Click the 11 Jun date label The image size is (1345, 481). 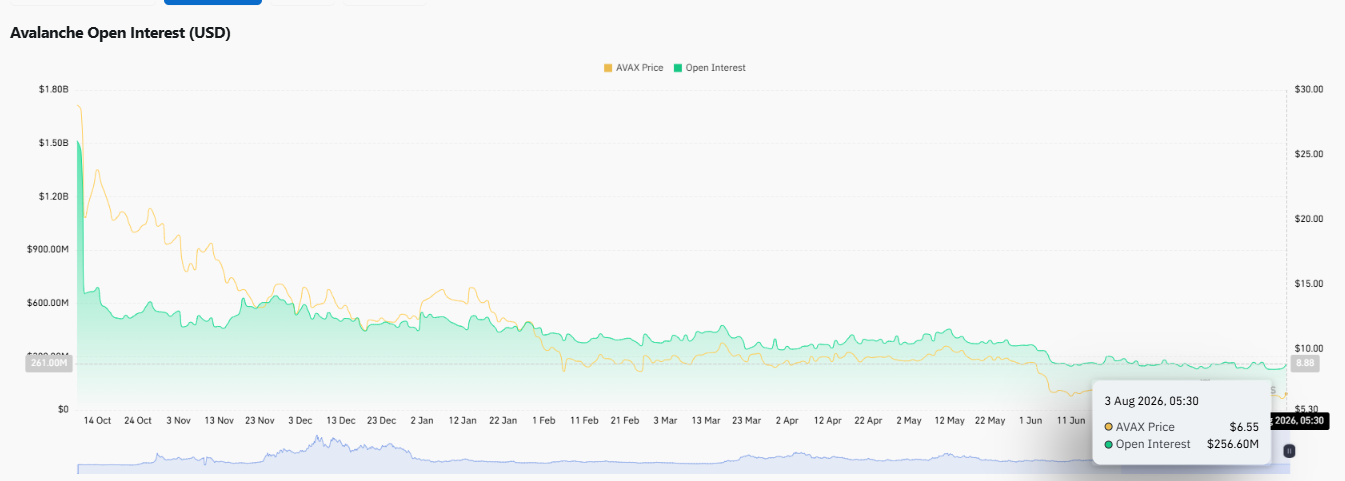pyautogui.click(x=1071, y=421)
